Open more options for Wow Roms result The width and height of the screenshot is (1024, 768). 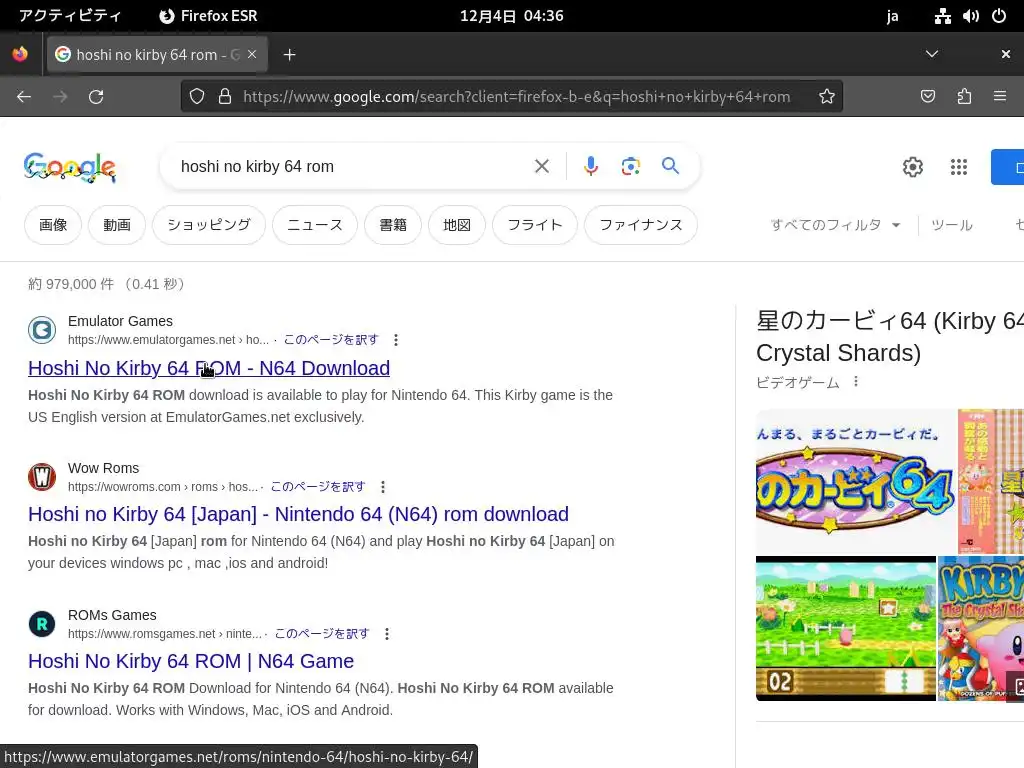click(383, 487)
